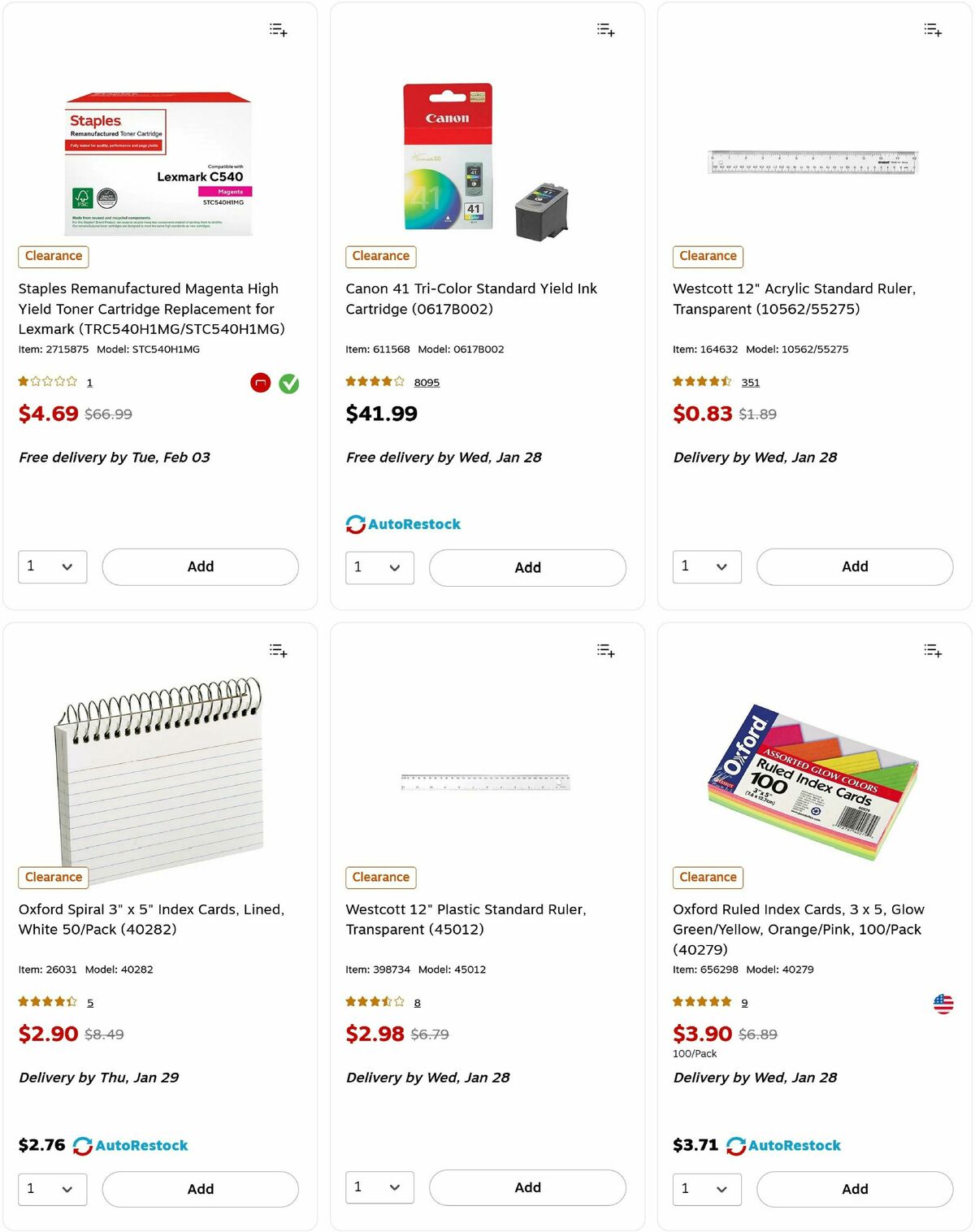Expand the quantity selector for Oxford Ruled Index Cards

[x=707, y=1189]
